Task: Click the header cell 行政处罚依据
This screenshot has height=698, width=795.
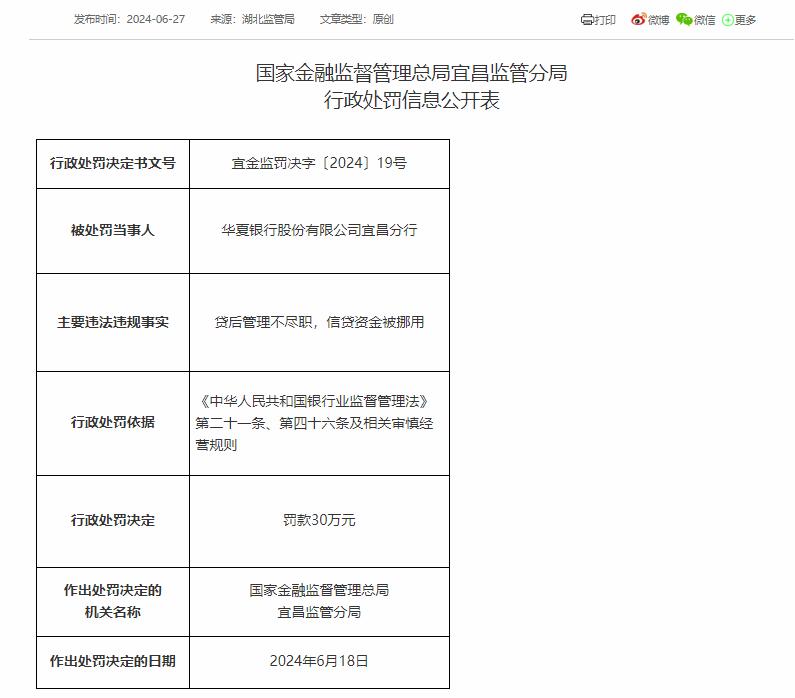Action: [113, 422]
